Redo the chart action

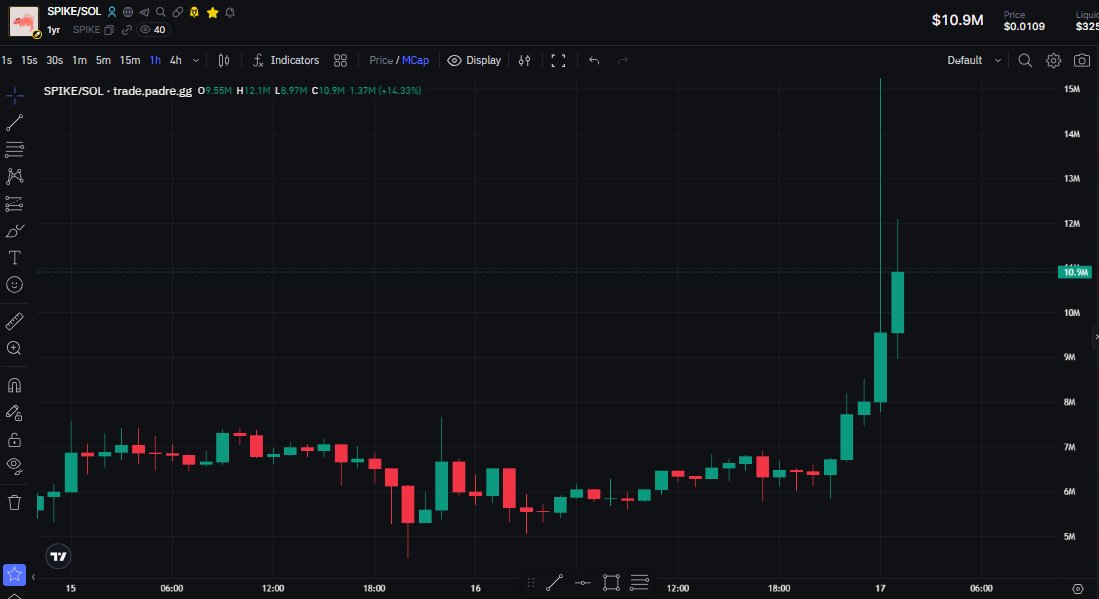tap(623, 61)
